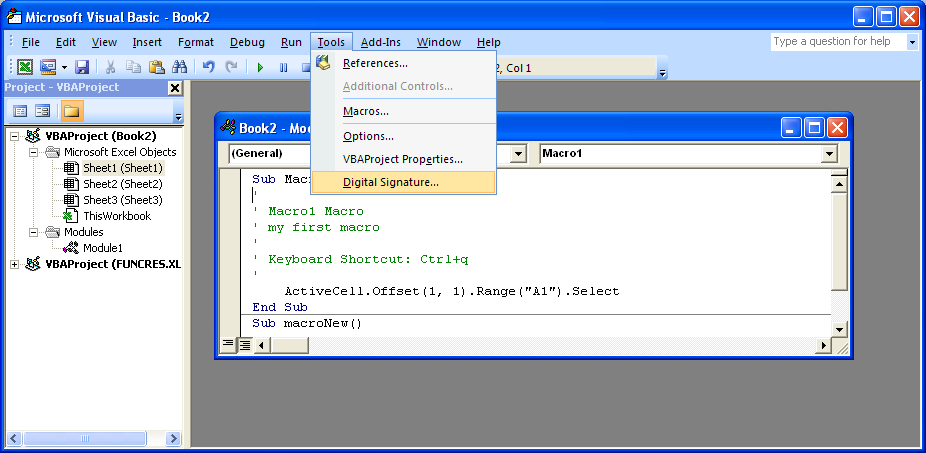Click the Insert UserForm toolbar icon
This screenshot has height=453, width=926.
coord(47,67)
